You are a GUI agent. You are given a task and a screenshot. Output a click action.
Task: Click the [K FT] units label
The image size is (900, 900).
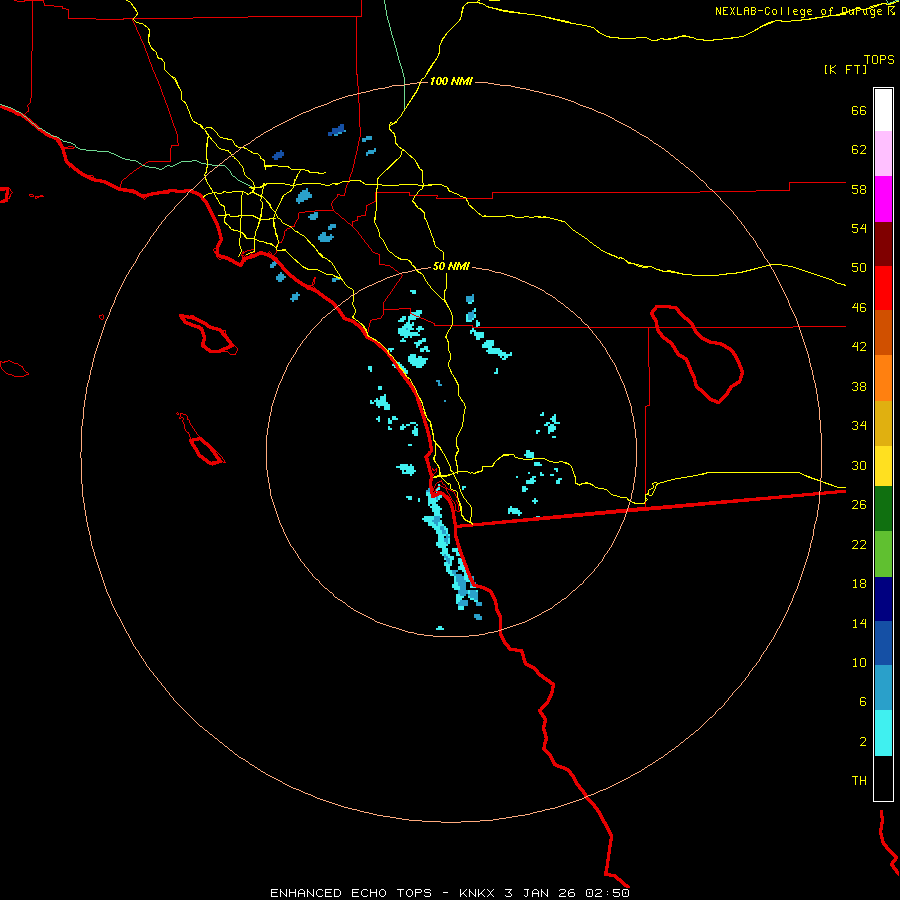pyautogui.click(x=845, y=70)
